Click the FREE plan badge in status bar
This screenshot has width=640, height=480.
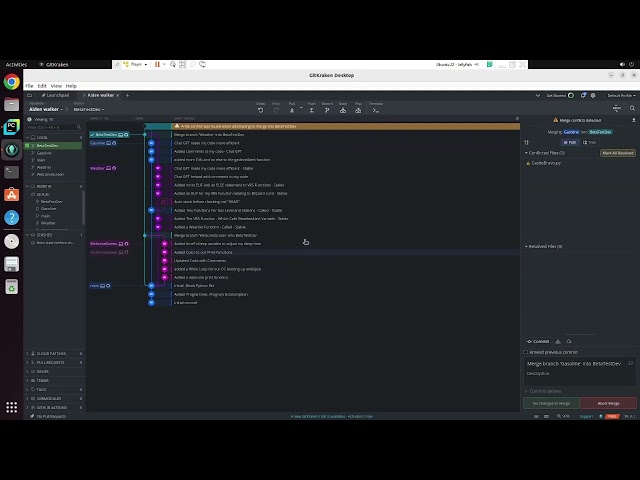point(612,416)
